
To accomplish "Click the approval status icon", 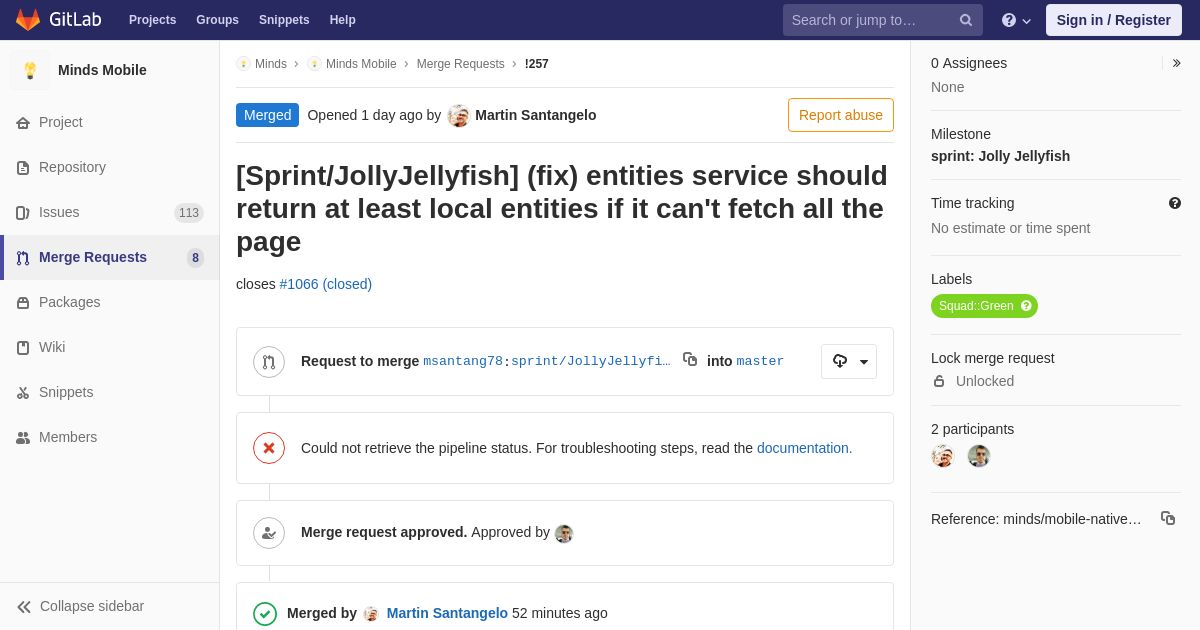I will (269, 533).
